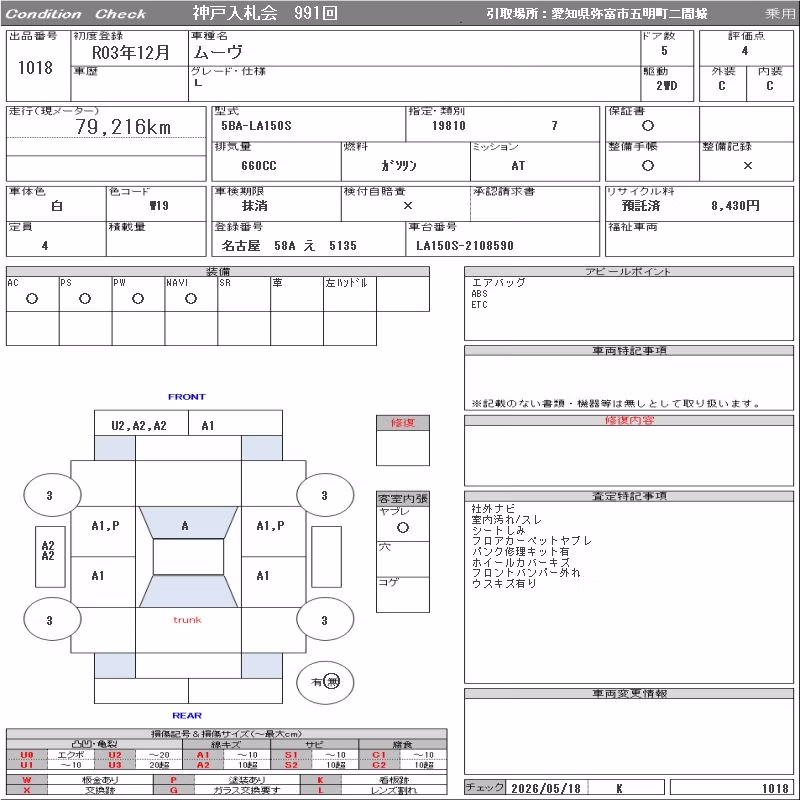This screenshot has width=800, height=800.
Task: Click the 引取場所 pickup location text
Action: [596, 14]
